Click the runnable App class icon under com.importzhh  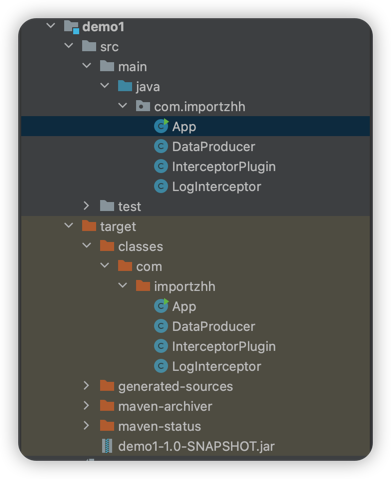161,126
